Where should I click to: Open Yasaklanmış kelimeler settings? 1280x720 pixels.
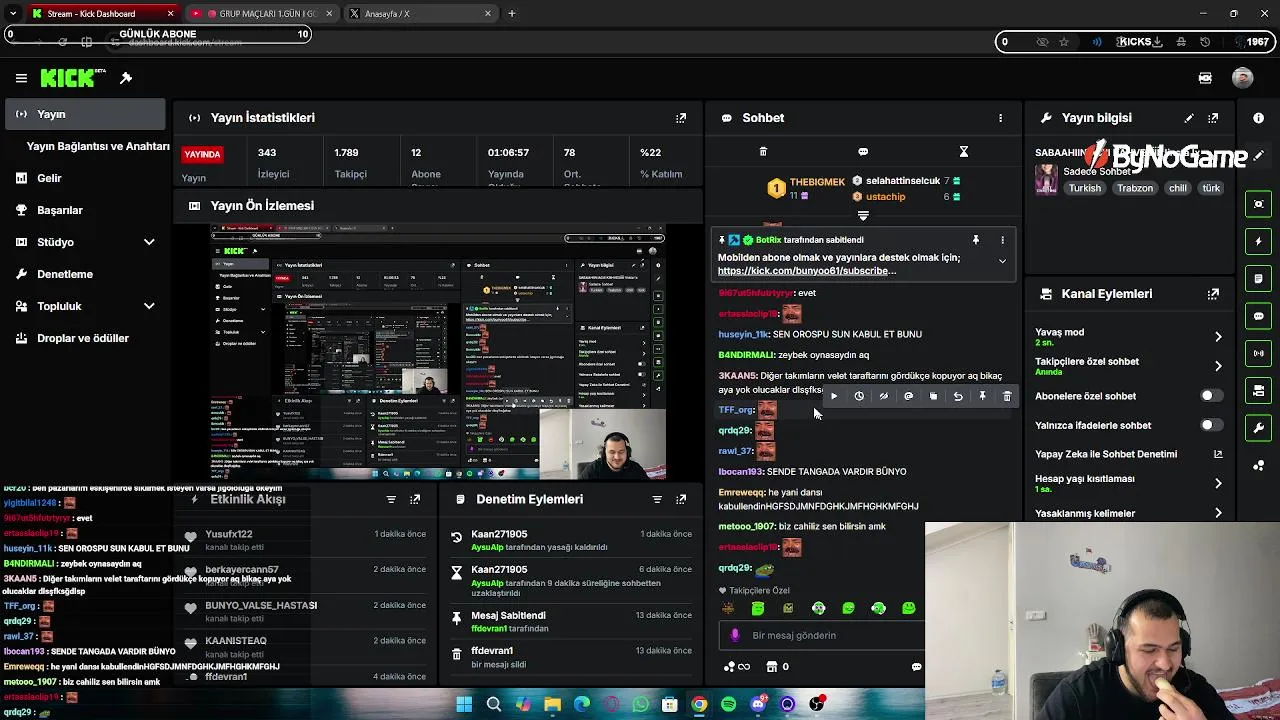click(x=1128, y=513)
